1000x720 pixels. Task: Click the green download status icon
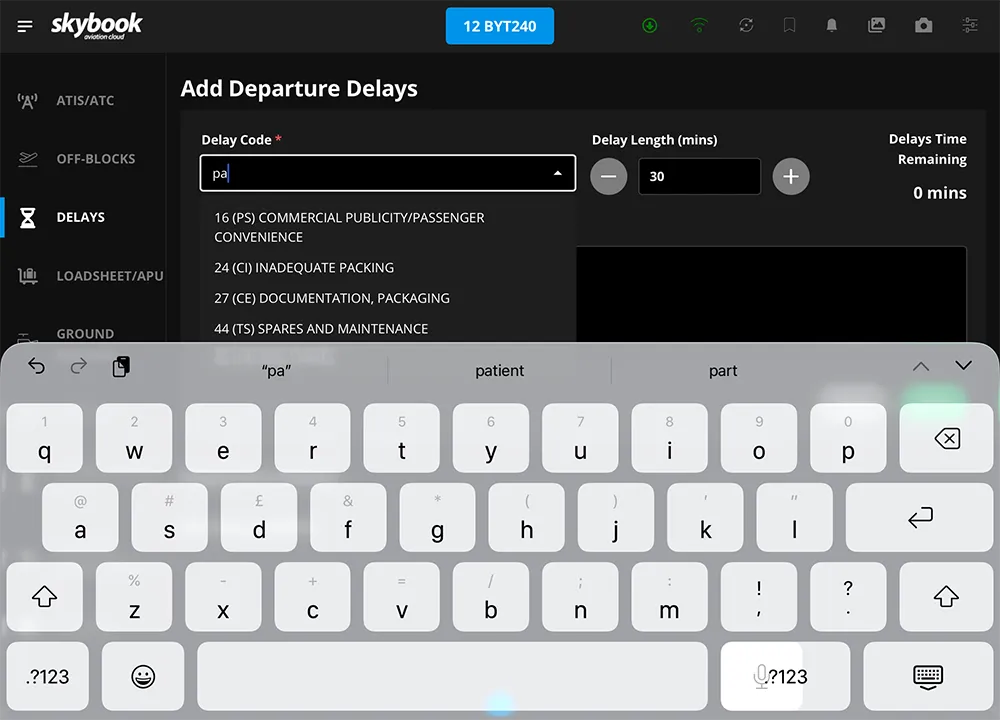650,26
